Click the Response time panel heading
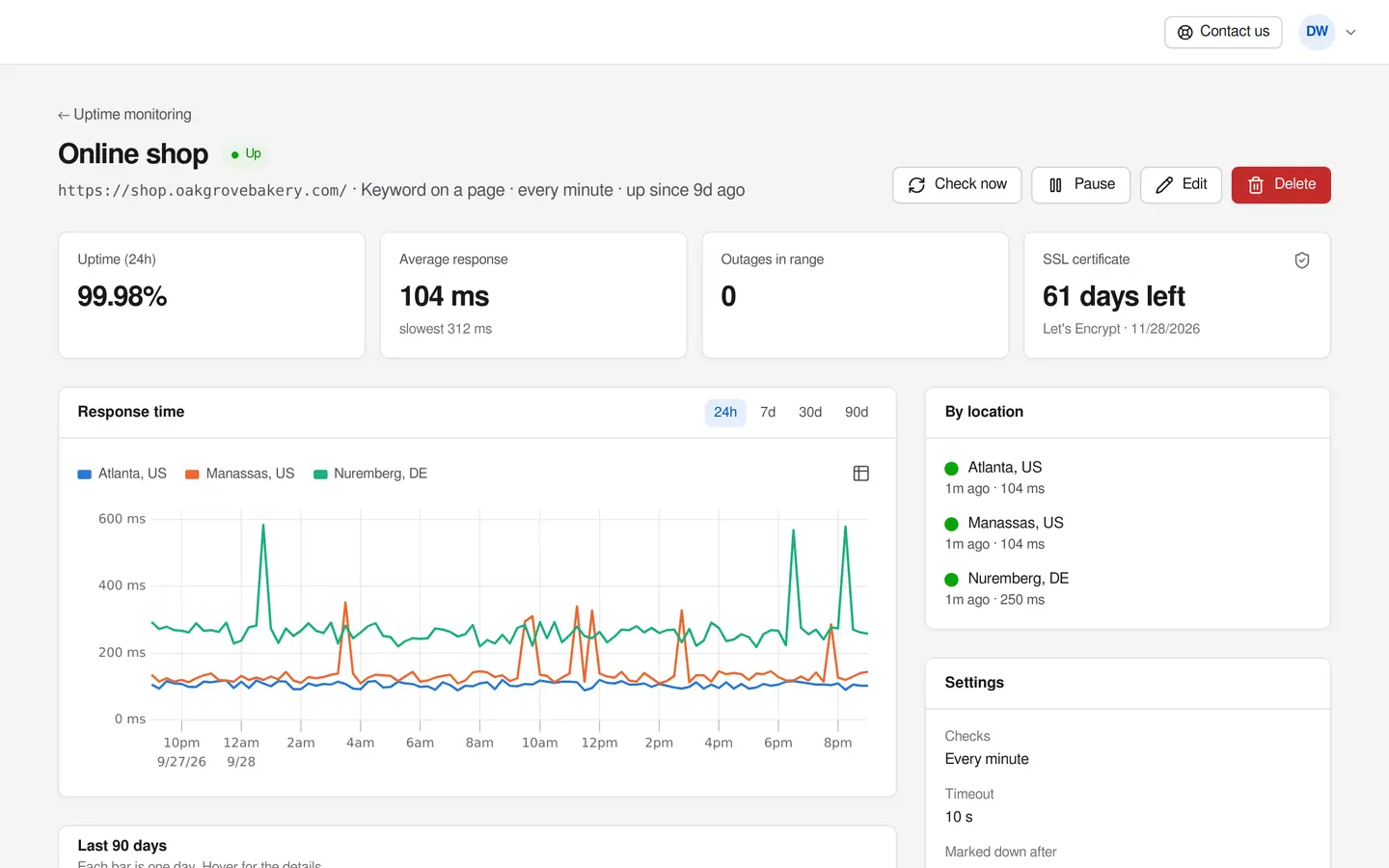Screen dimensions: 1389x868 tap(131, 412)
